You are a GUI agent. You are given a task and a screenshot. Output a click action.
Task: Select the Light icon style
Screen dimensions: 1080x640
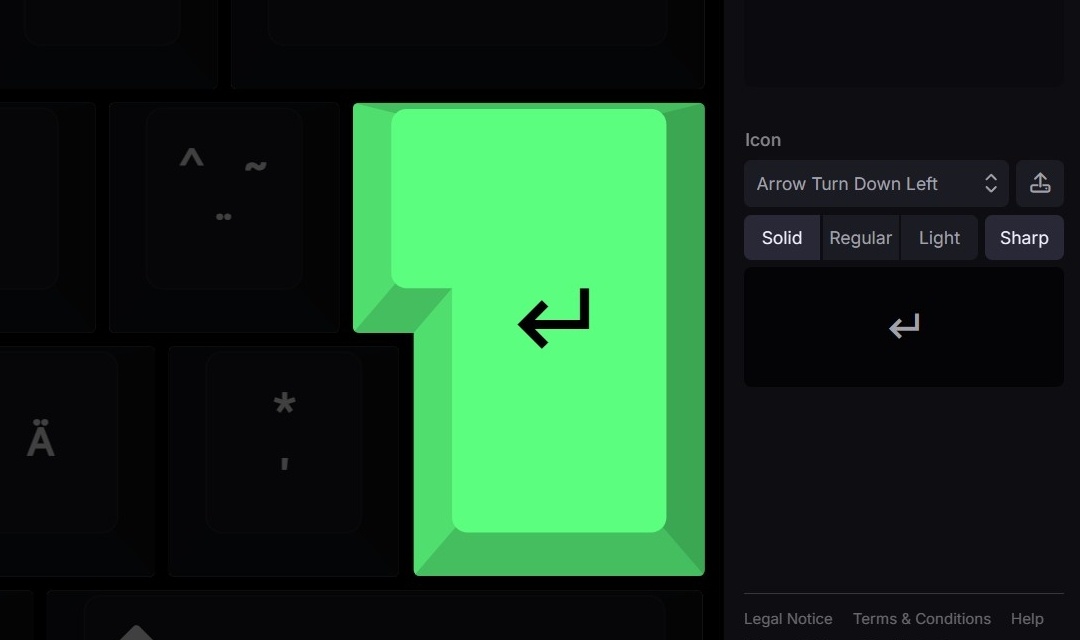[x=939, y=238]
